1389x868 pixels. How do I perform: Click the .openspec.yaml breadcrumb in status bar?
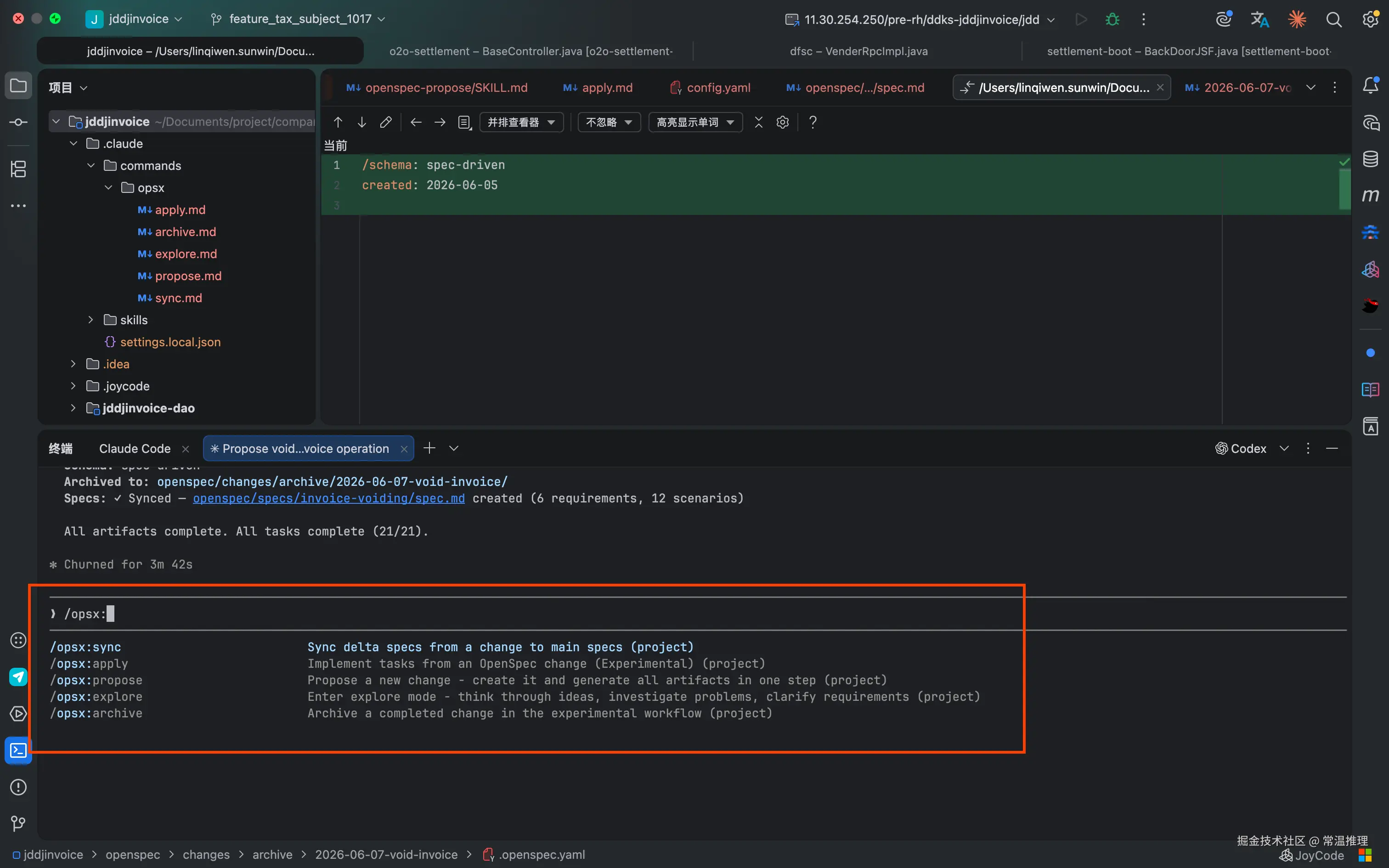[x=534, y=854]
